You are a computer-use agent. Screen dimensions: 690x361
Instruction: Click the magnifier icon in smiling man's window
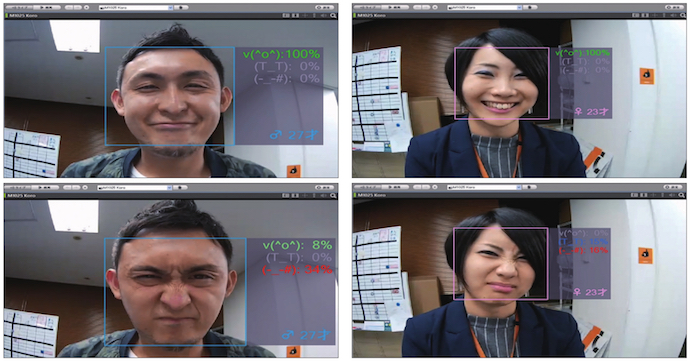coord(333,15)
